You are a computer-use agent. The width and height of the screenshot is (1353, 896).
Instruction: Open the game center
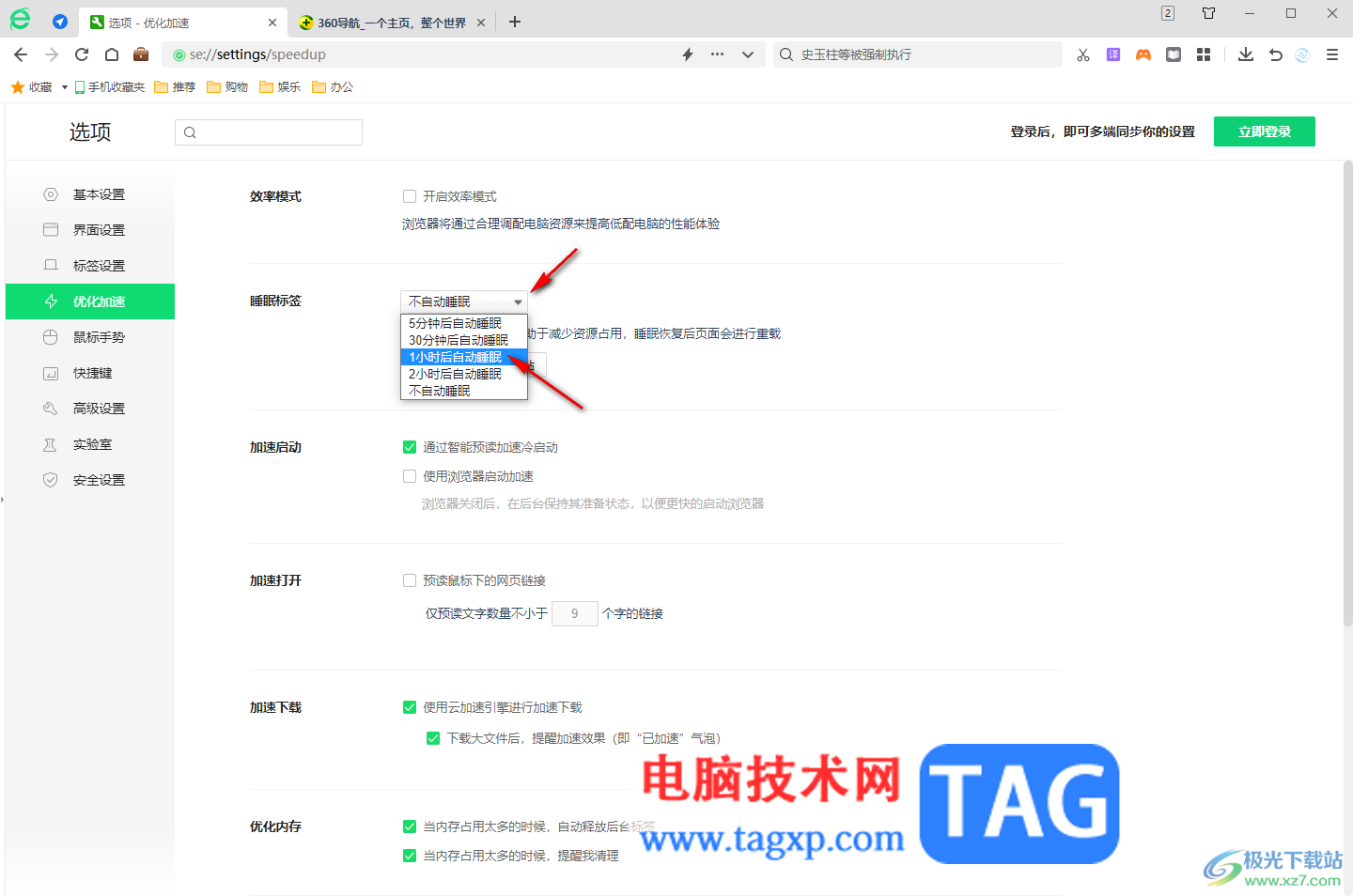pos(1143,54)
